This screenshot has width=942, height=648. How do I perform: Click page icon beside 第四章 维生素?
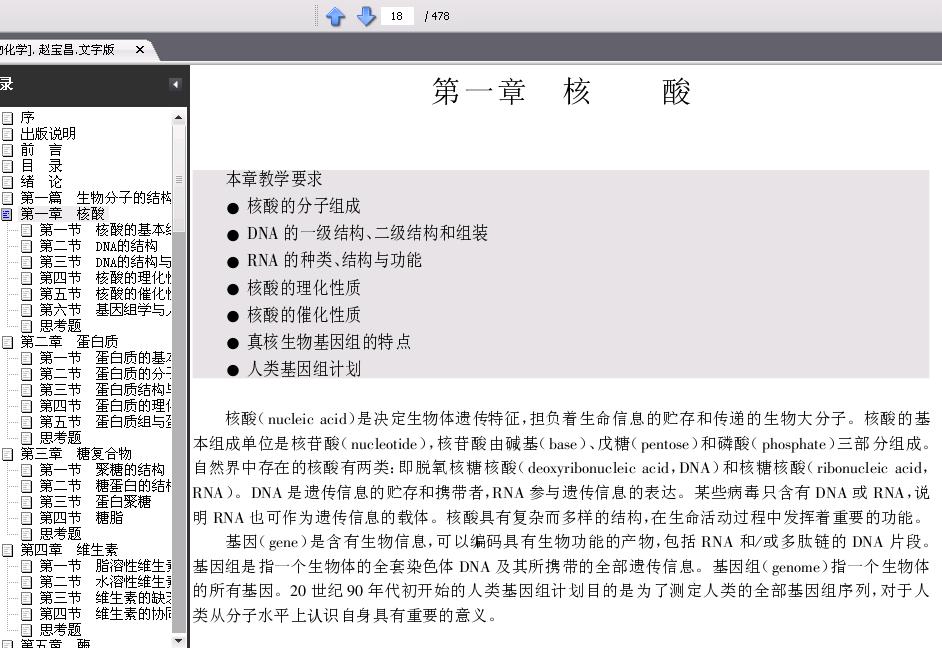coord(7,550)
